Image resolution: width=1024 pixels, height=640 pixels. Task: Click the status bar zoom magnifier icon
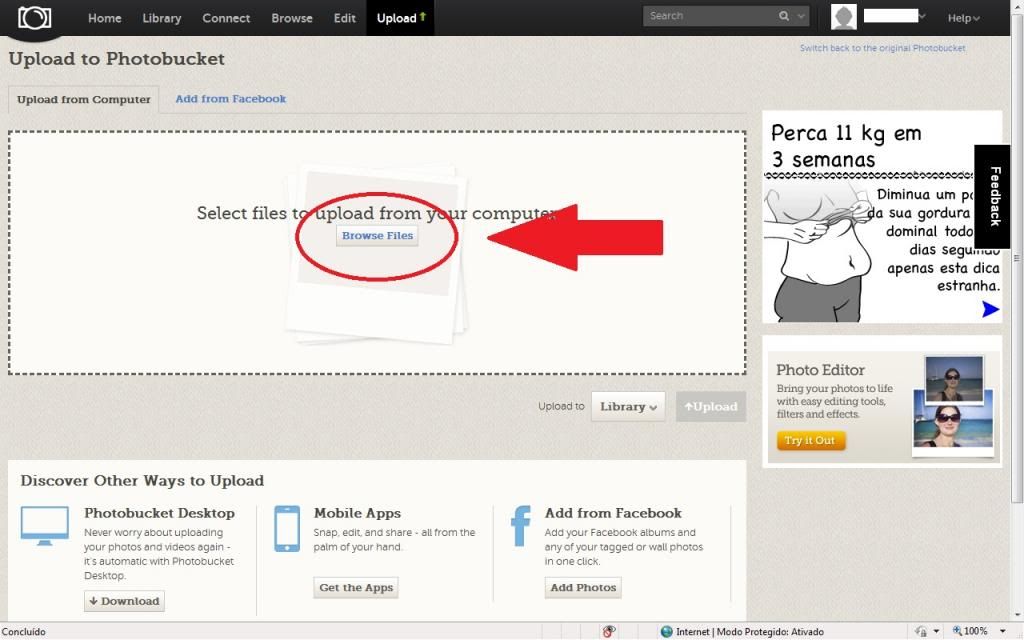pyautogui.click(x=957, y=631)
